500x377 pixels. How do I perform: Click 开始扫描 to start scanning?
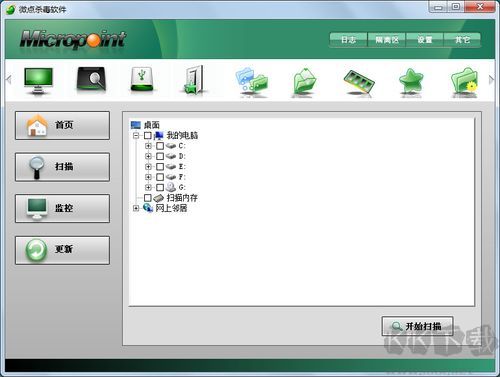click(x=417, y=326)
